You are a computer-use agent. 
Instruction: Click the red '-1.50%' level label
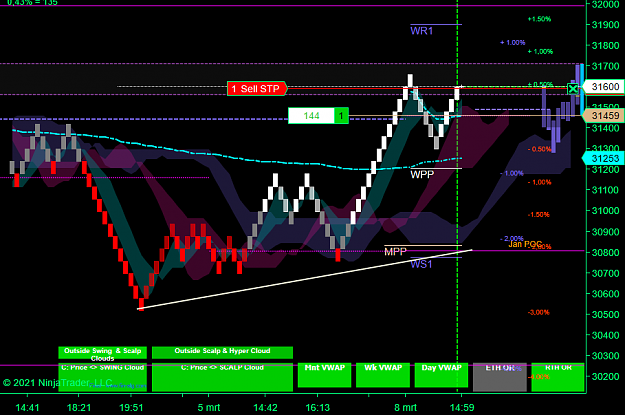point(539,215)
